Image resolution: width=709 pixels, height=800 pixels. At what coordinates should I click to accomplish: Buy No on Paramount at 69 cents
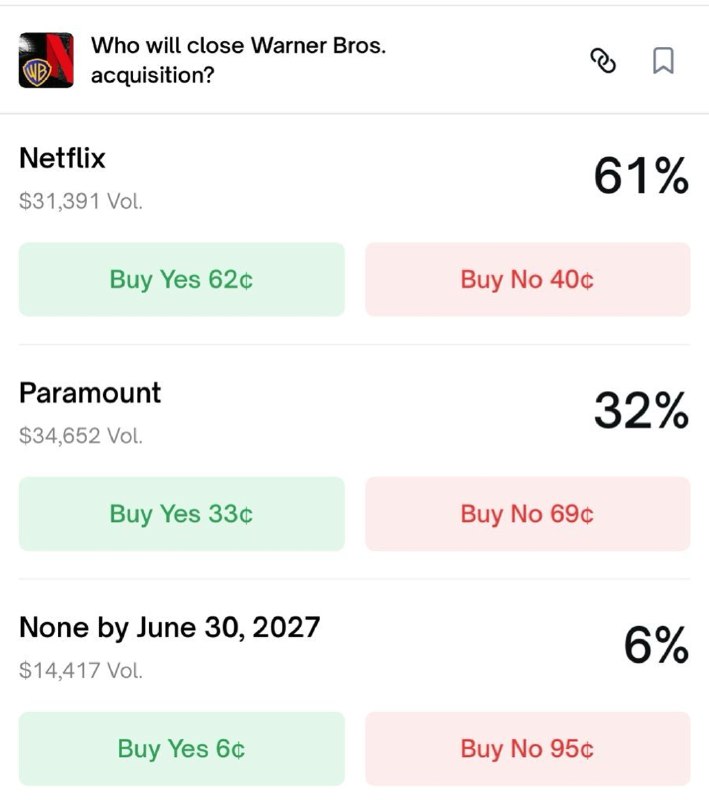[x=528, y=513]
